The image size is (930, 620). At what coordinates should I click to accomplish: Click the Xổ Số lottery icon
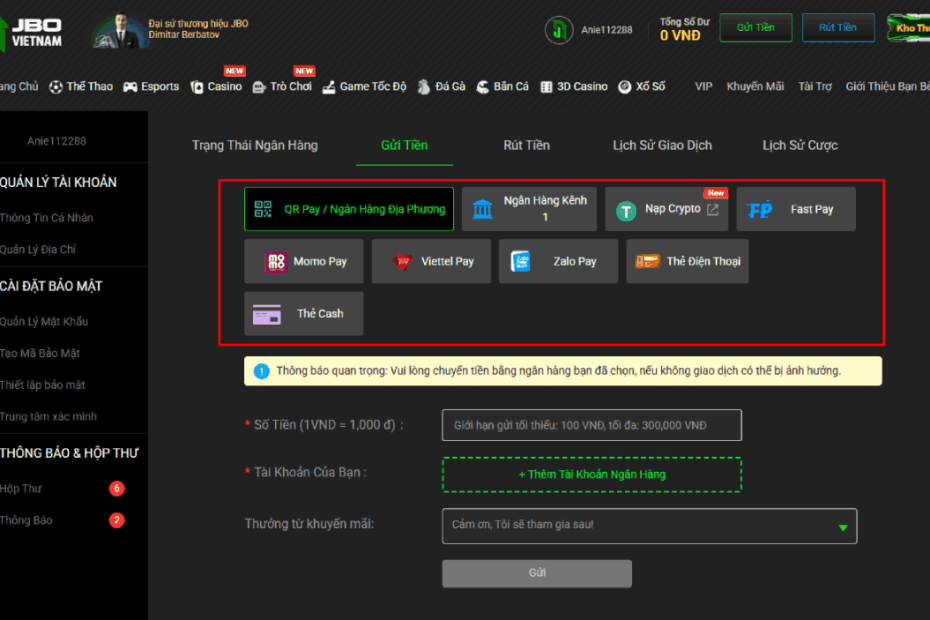click(625, 87)
